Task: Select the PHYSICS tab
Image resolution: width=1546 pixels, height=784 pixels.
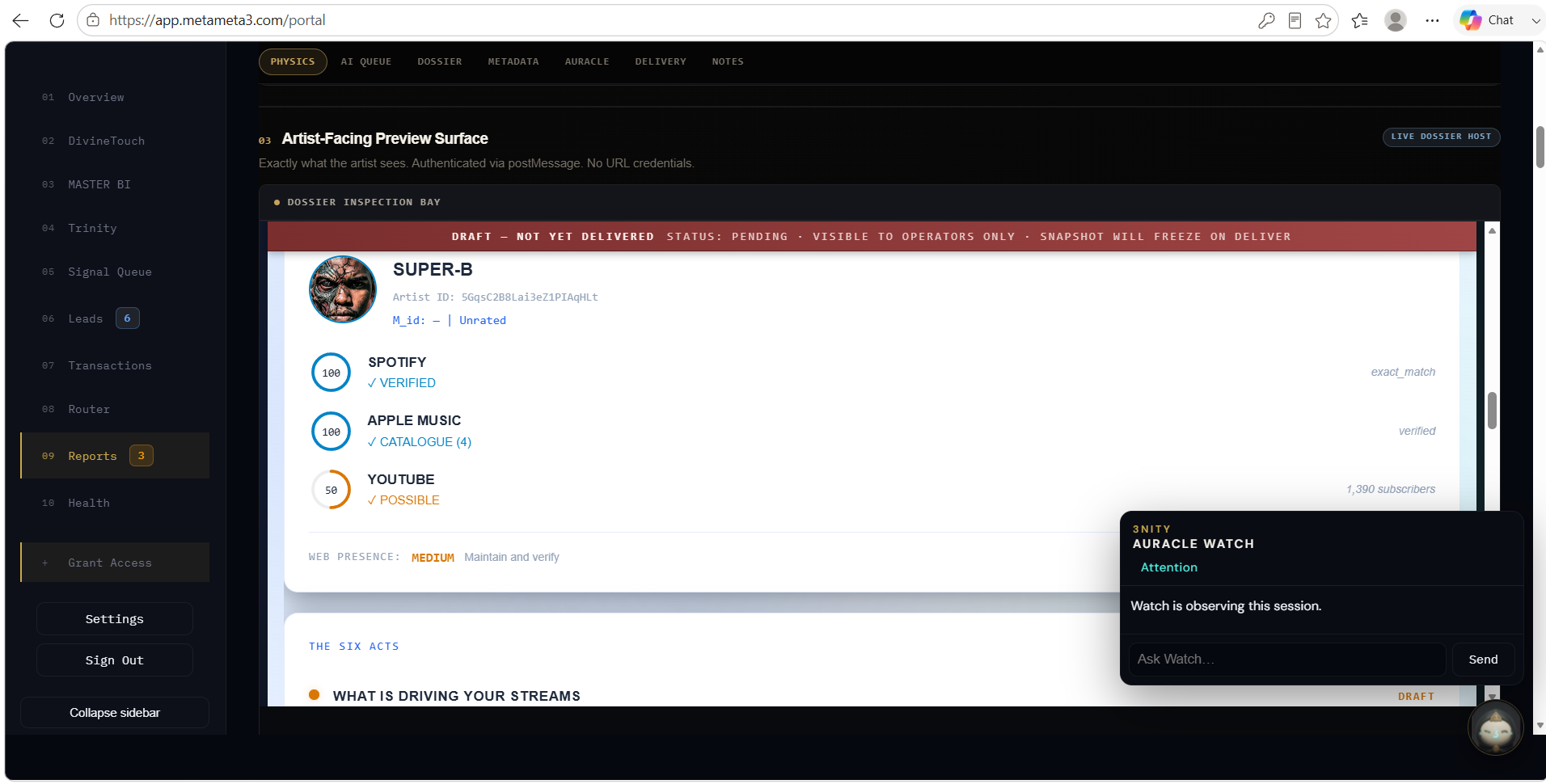Action: click(293, 61)
